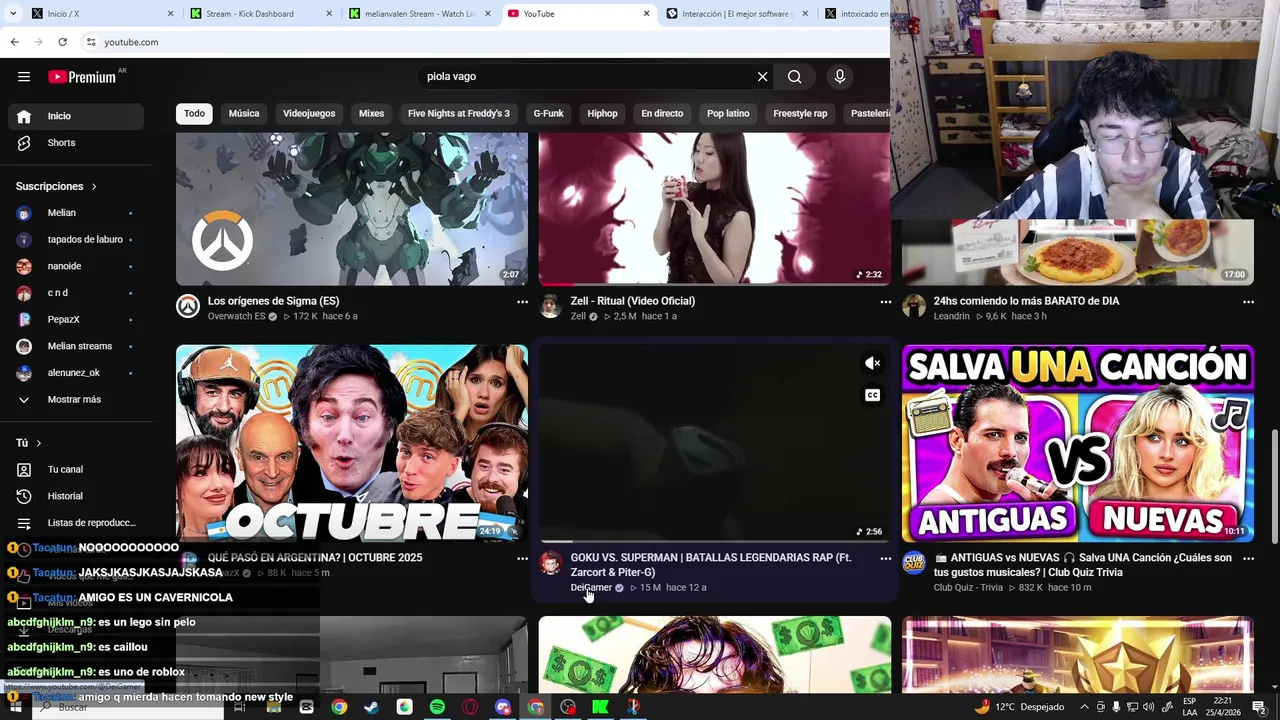Open the Club Quiz channel avatar
Viewport: 1280px width, 720px height.
[914, 563]
